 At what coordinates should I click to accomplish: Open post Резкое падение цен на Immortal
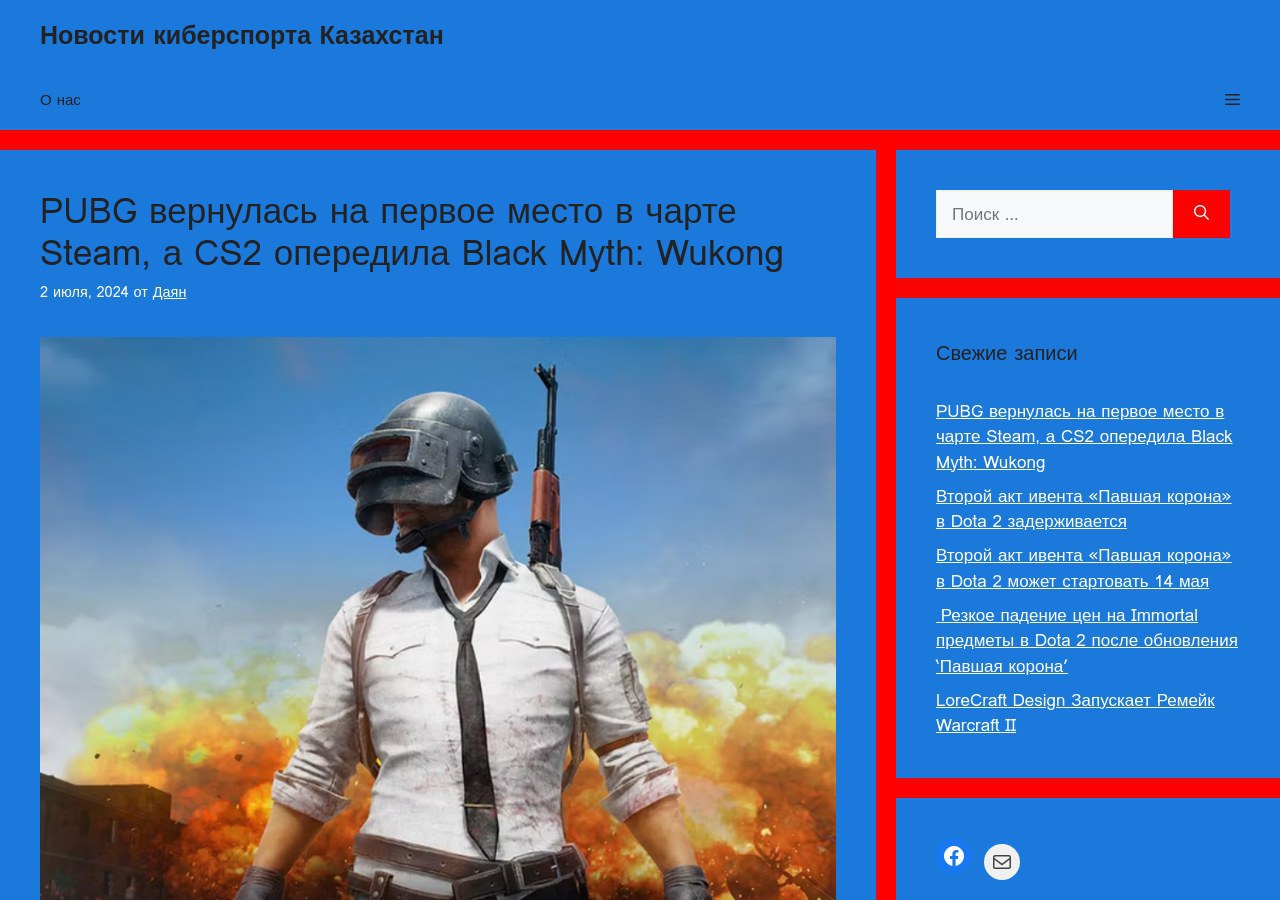tap(1087, 640)
